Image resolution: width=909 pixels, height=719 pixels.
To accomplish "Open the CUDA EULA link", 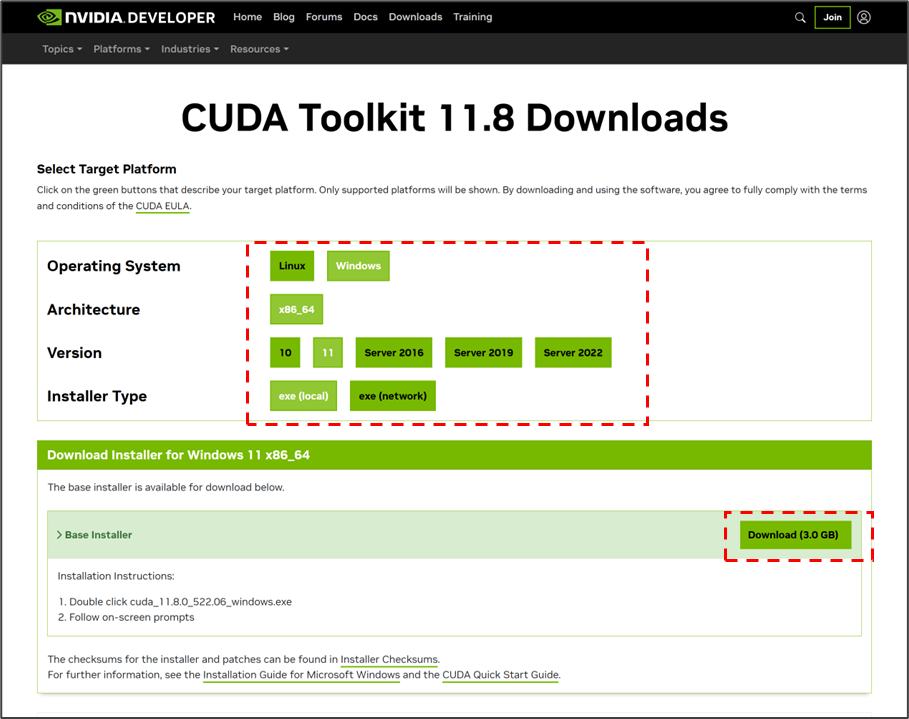I will click(x=162, y=206).
